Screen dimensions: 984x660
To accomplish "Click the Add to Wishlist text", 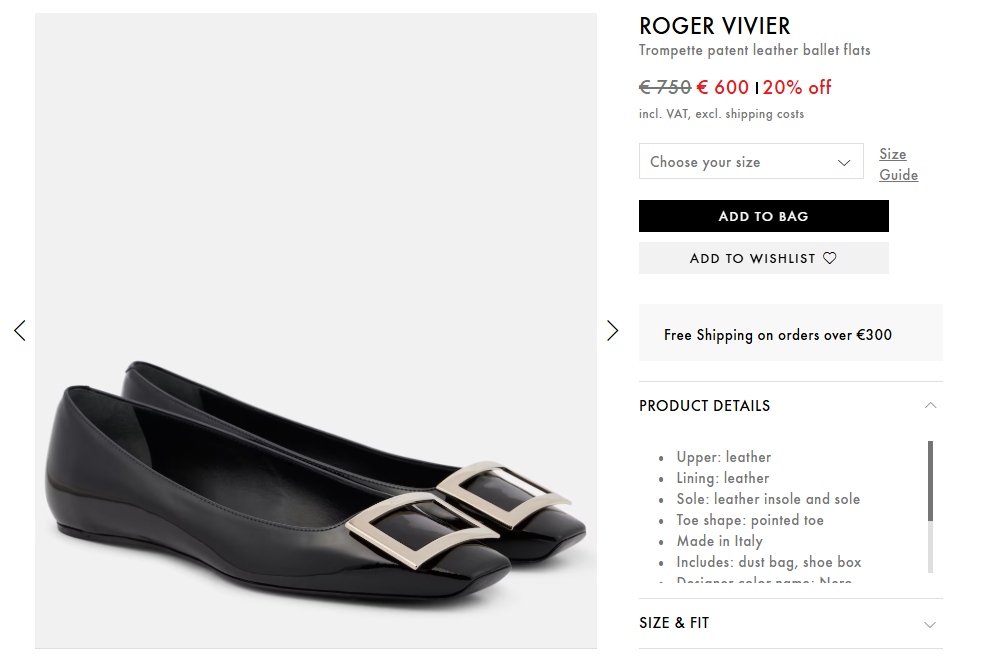I will click(x=752, y=258).
